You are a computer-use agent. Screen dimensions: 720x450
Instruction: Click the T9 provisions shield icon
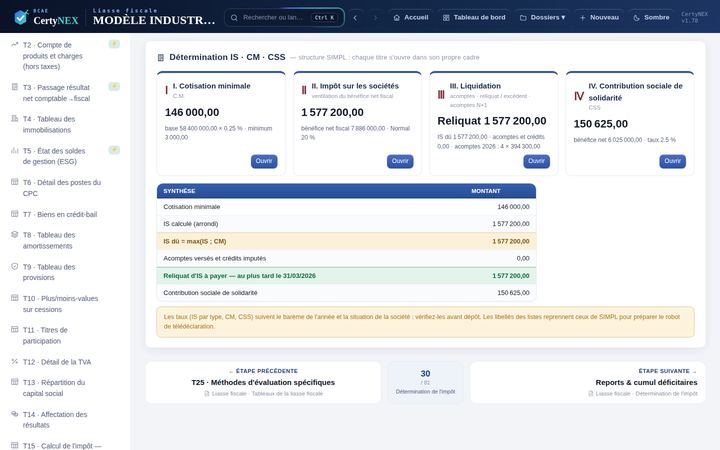pos(15,266)
